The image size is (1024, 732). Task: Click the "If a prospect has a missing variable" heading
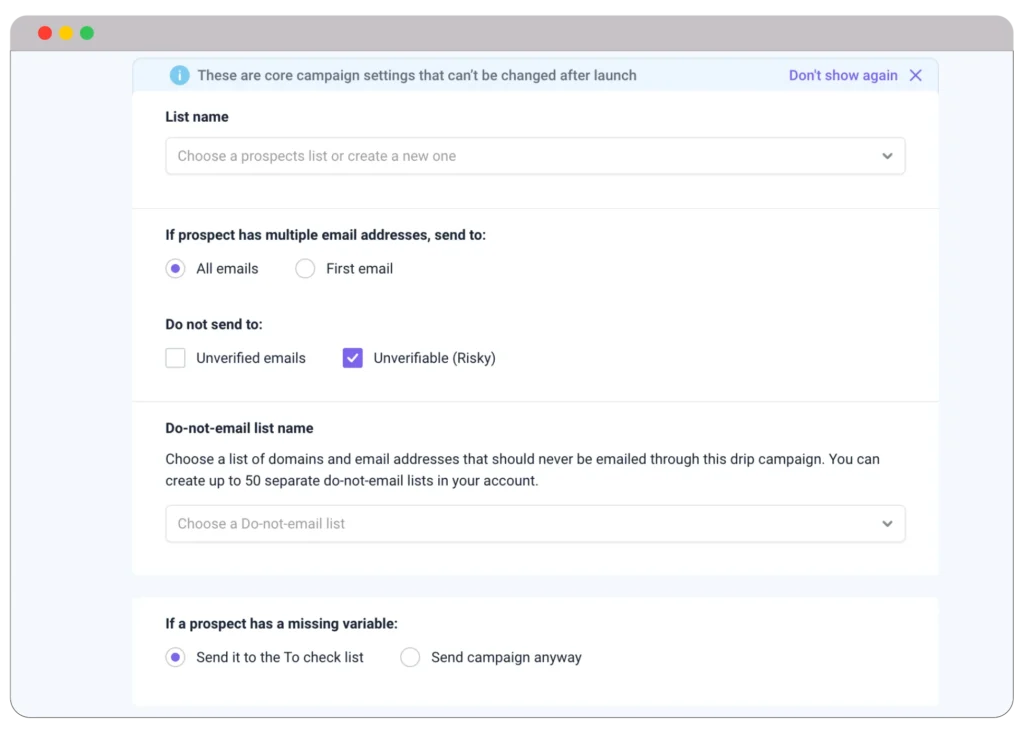pyautogui.click(x=281, y=624)
